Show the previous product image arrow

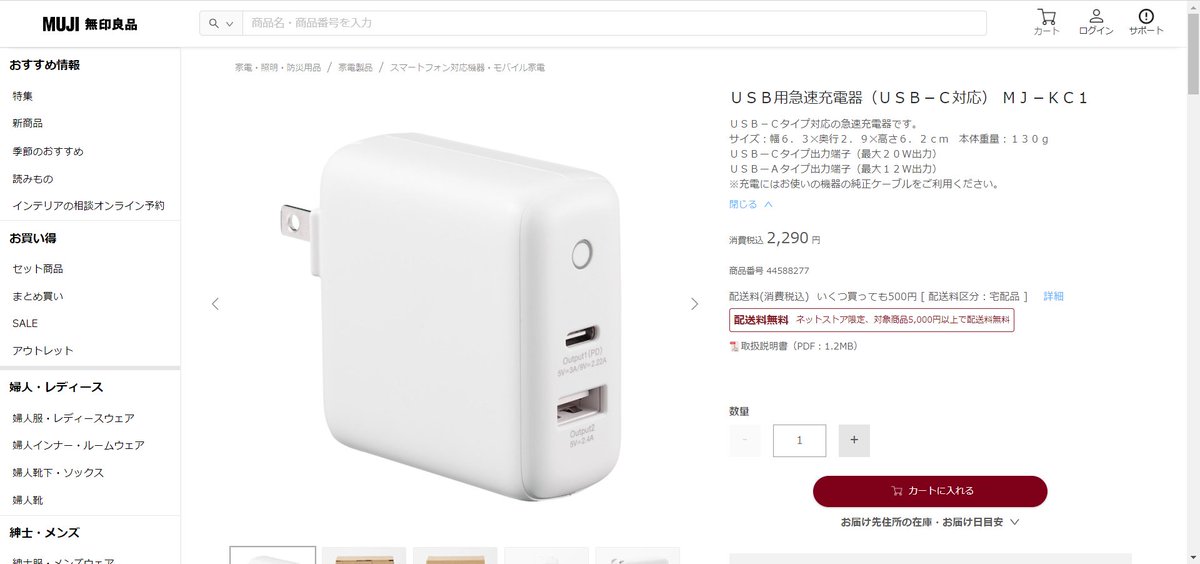click(215, 304)
